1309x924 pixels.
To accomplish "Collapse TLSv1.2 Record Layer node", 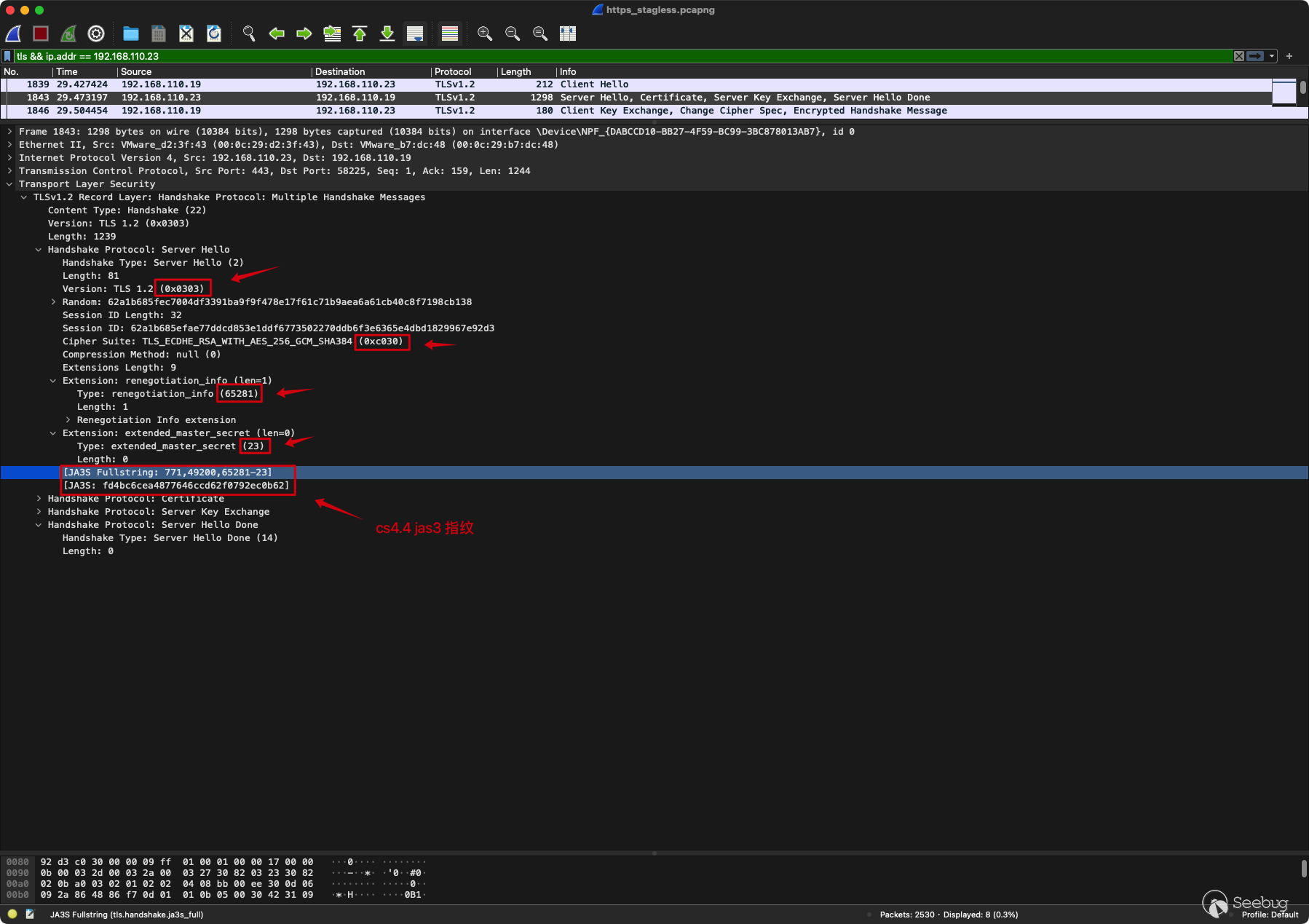I will (24, 197).
